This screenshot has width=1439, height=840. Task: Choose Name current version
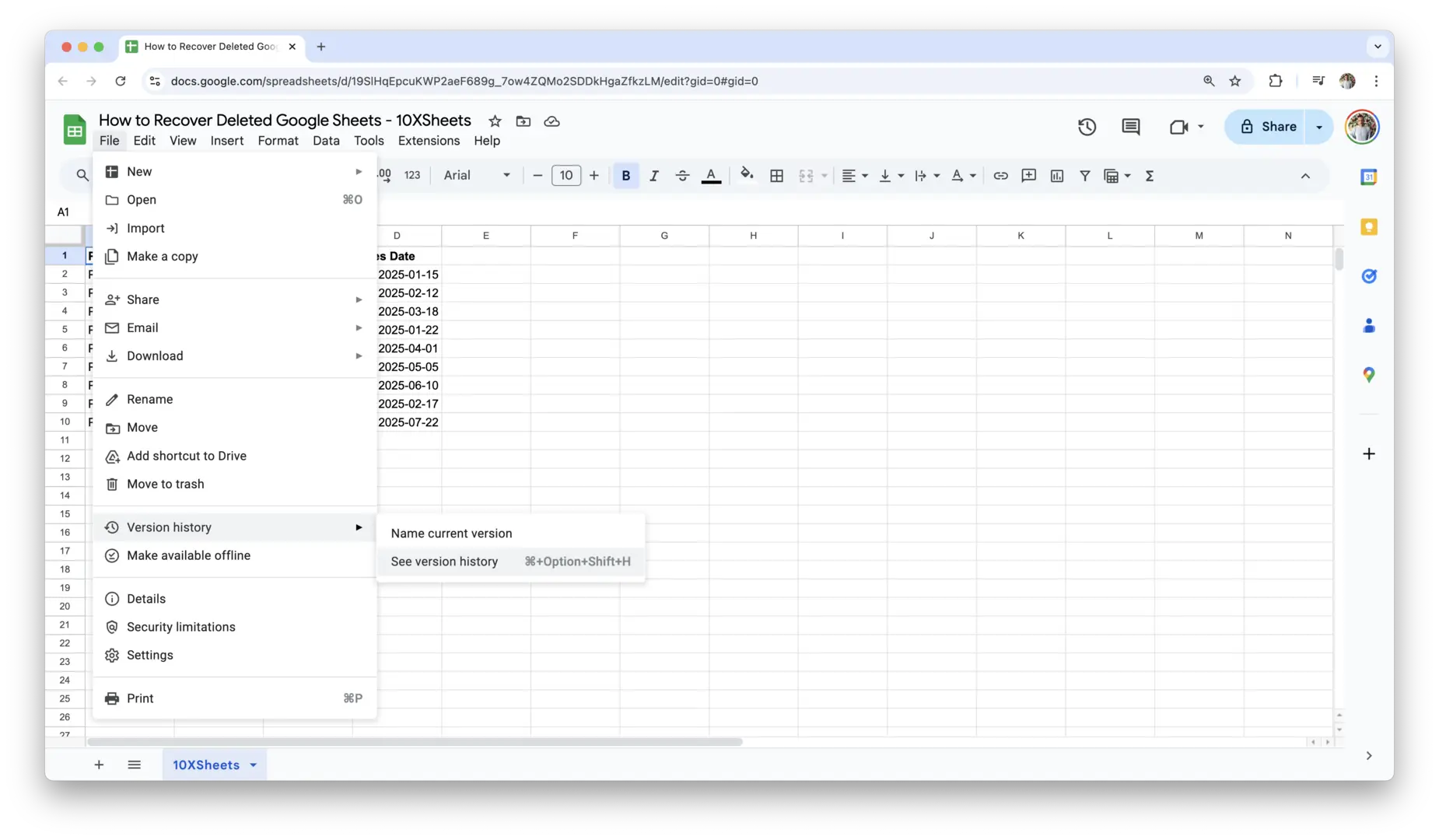click(510, 534)
